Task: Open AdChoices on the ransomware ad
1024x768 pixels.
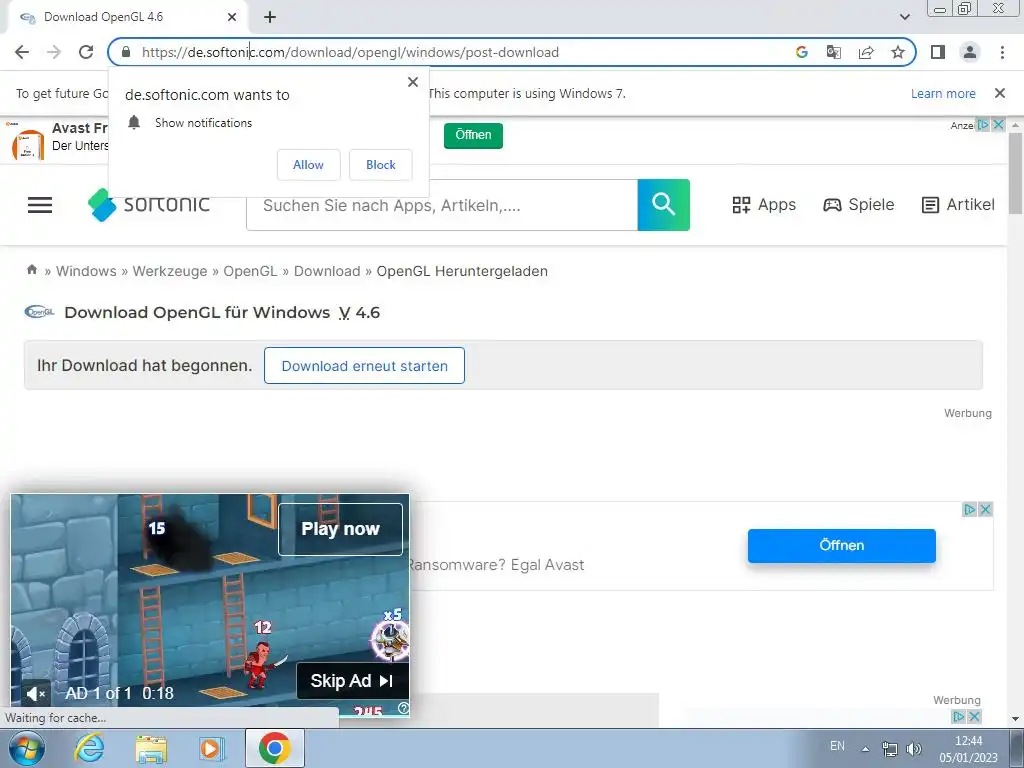Action: coord(970,509)
